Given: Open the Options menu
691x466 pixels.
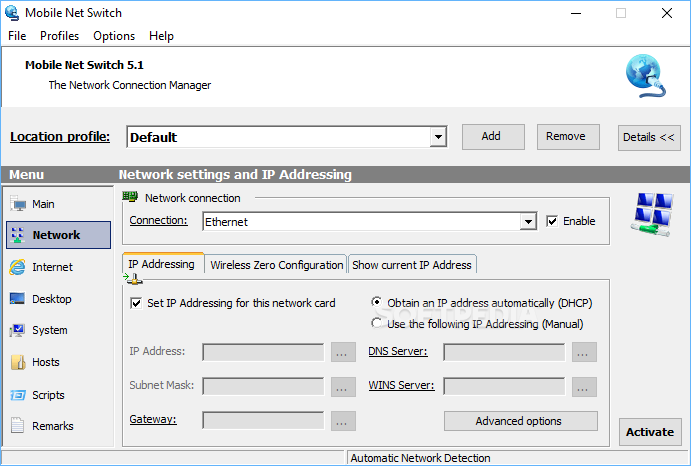Looking at the screenshot, I should click(114, 36).
